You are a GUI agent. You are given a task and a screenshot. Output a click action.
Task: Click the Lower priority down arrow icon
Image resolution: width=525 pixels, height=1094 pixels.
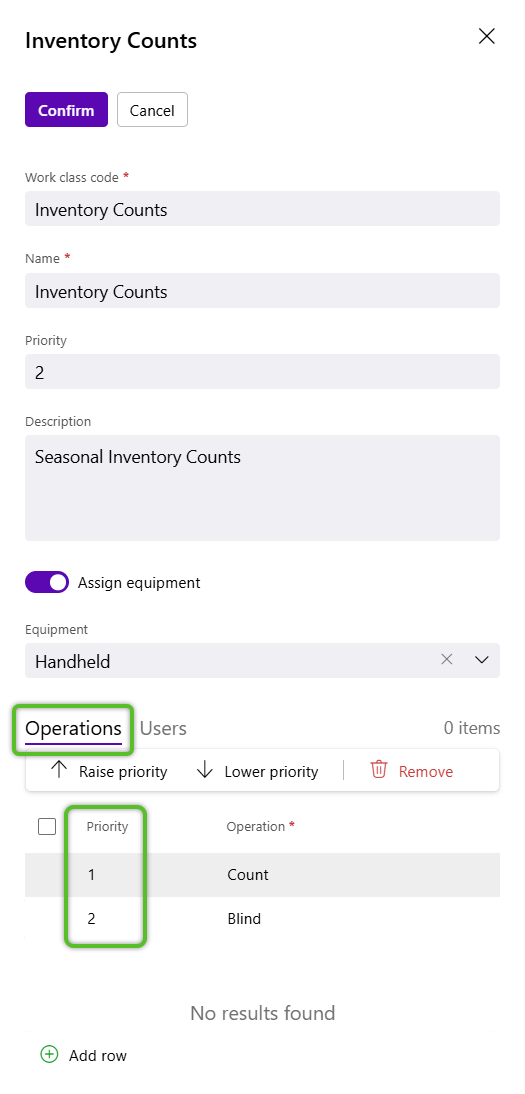coord(205,770)
